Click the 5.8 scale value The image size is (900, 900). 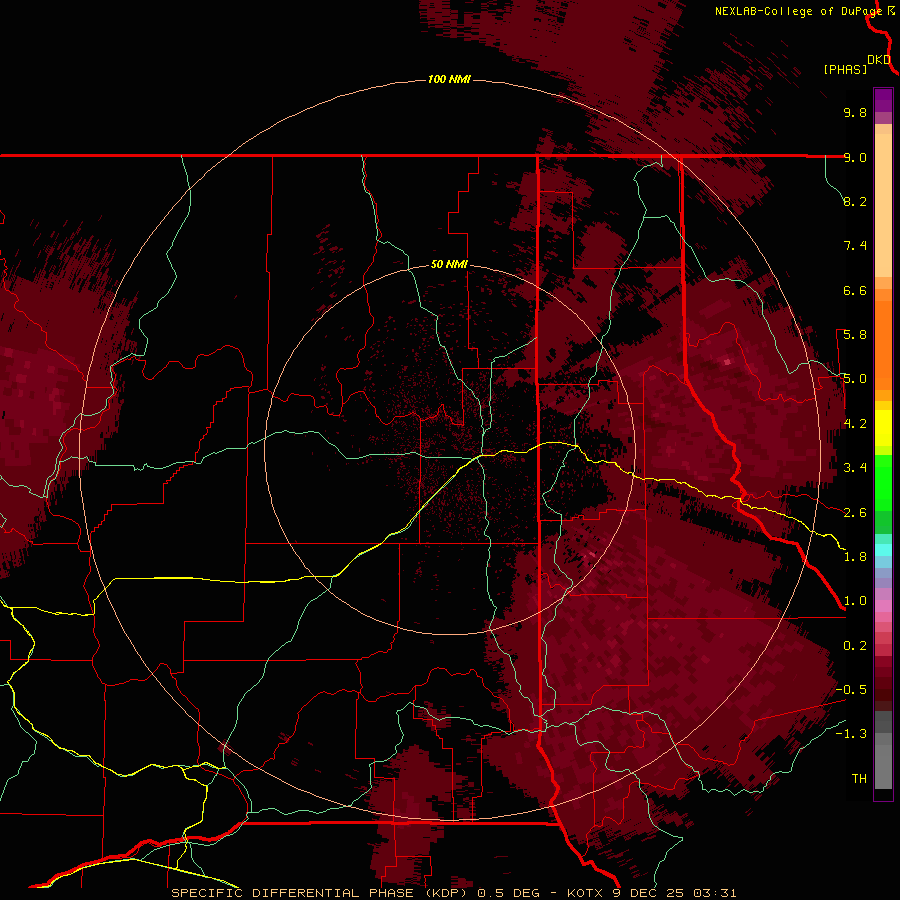click(855, 335)
